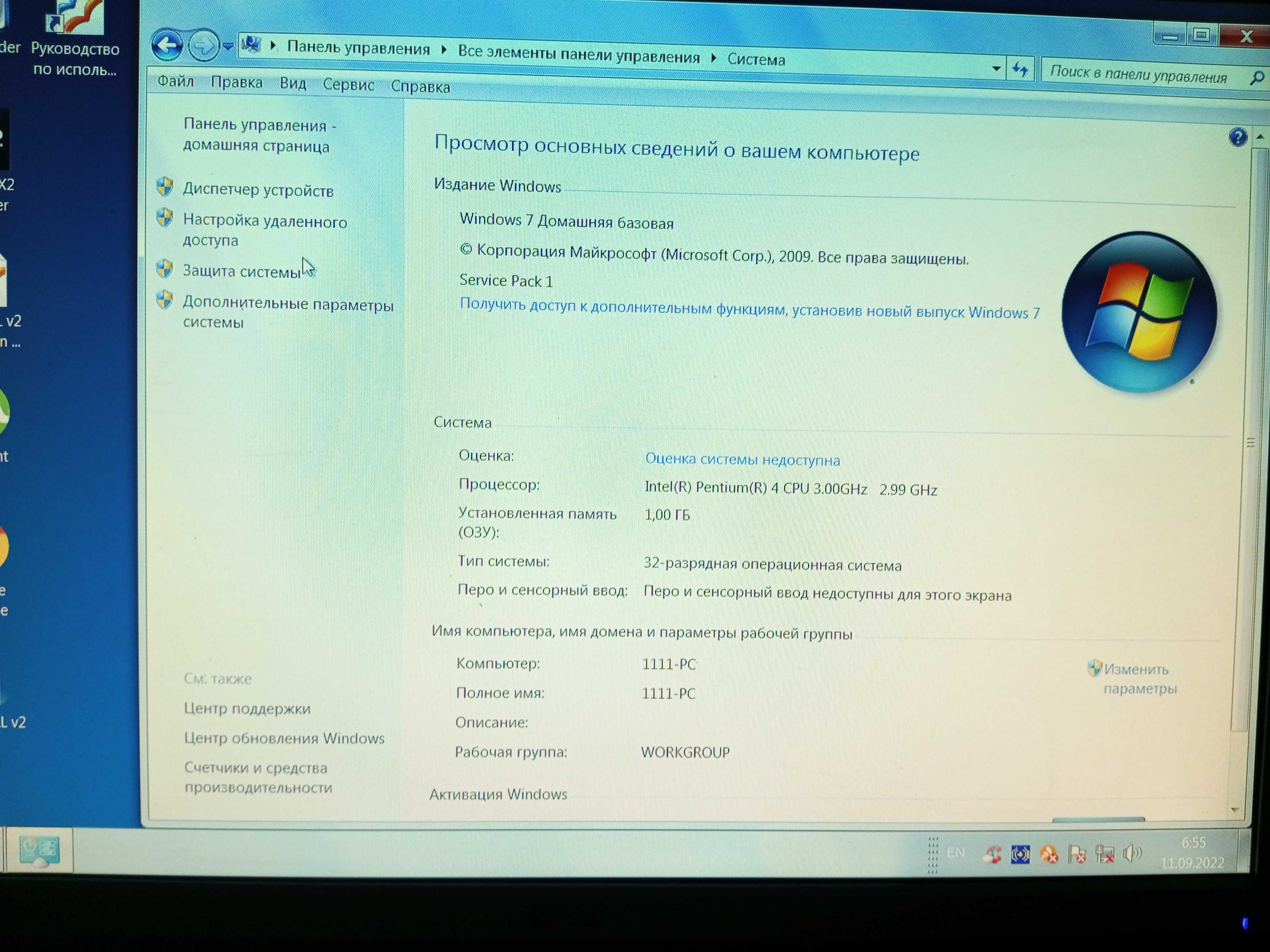Image resolution: width=1270 pixels, height=952 pixels.
Task: Click shield icon beside Настройка удаленного доступа
Action: [x=165, y=217]
